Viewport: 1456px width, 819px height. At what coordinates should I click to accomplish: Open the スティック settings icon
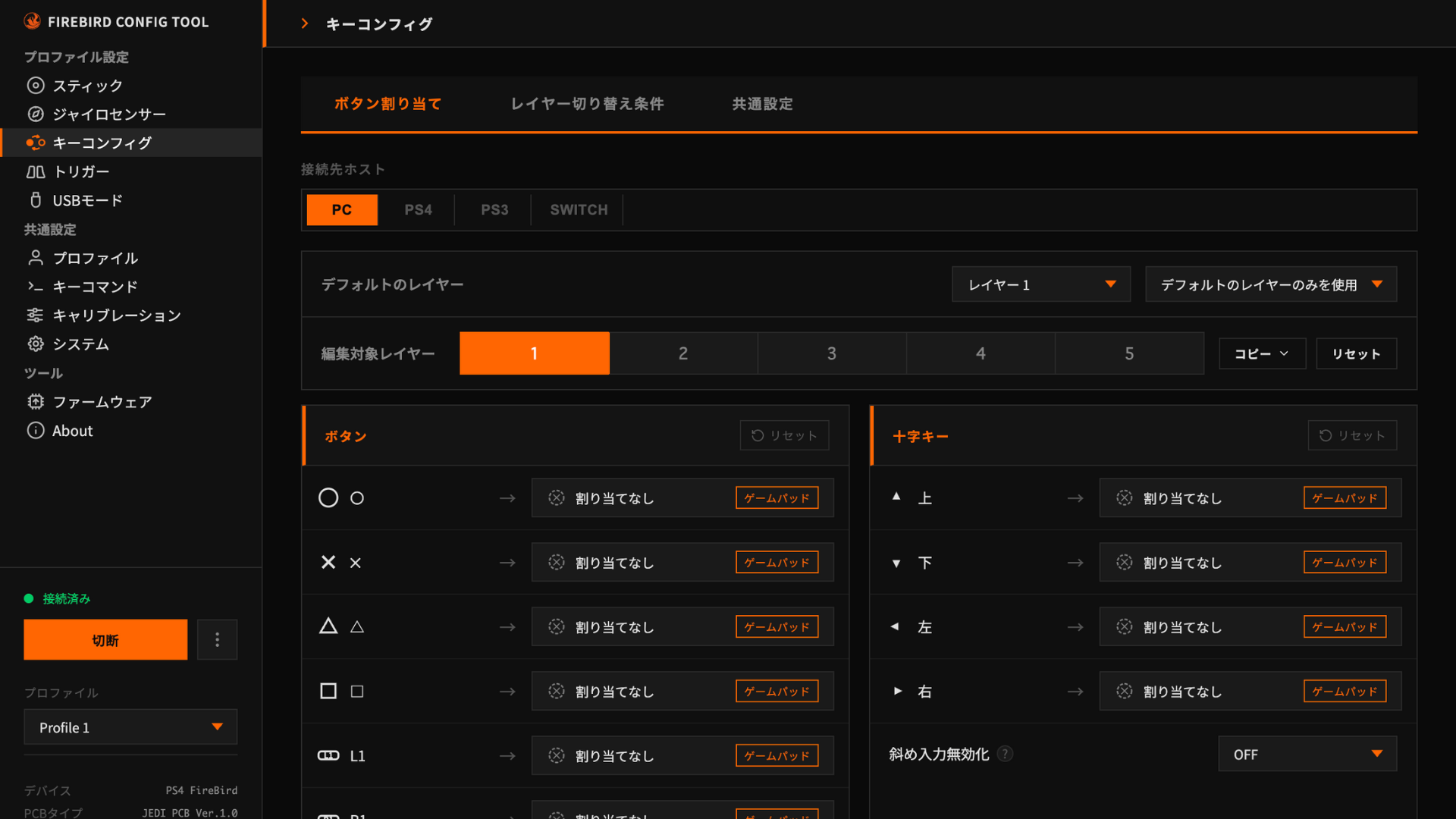[x=36, y=85]
